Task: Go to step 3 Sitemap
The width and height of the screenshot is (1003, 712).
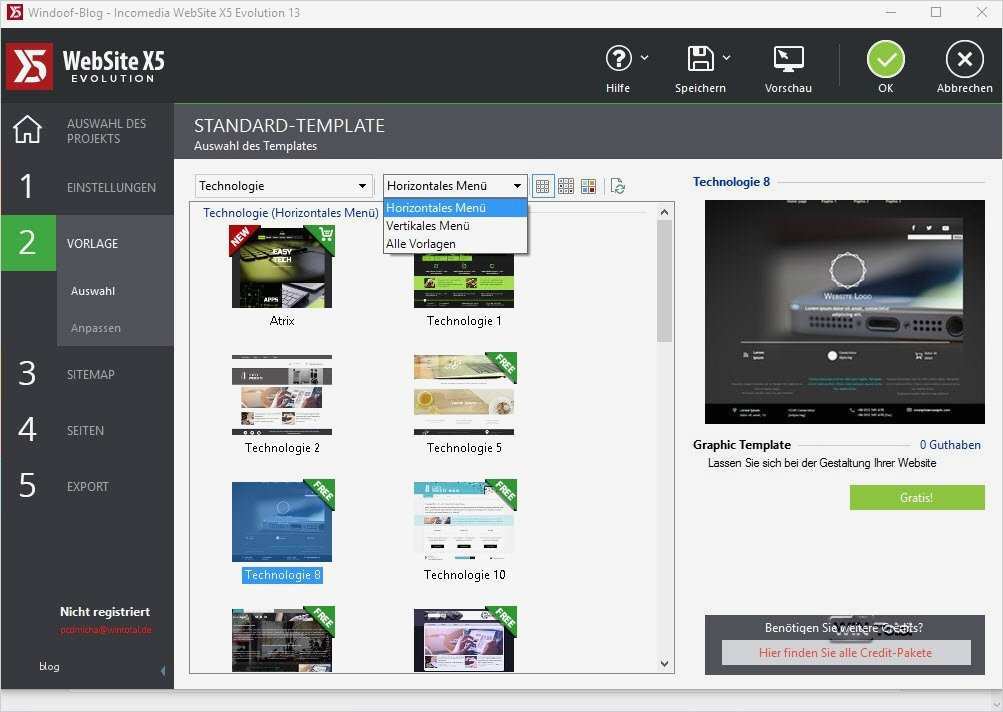Action: 87,374
